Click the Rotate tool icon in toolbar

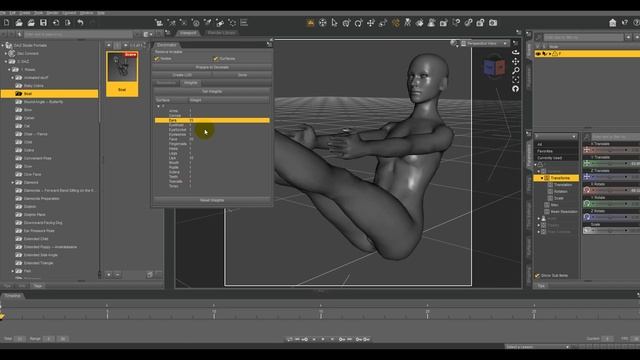click(x=358, y=23)
